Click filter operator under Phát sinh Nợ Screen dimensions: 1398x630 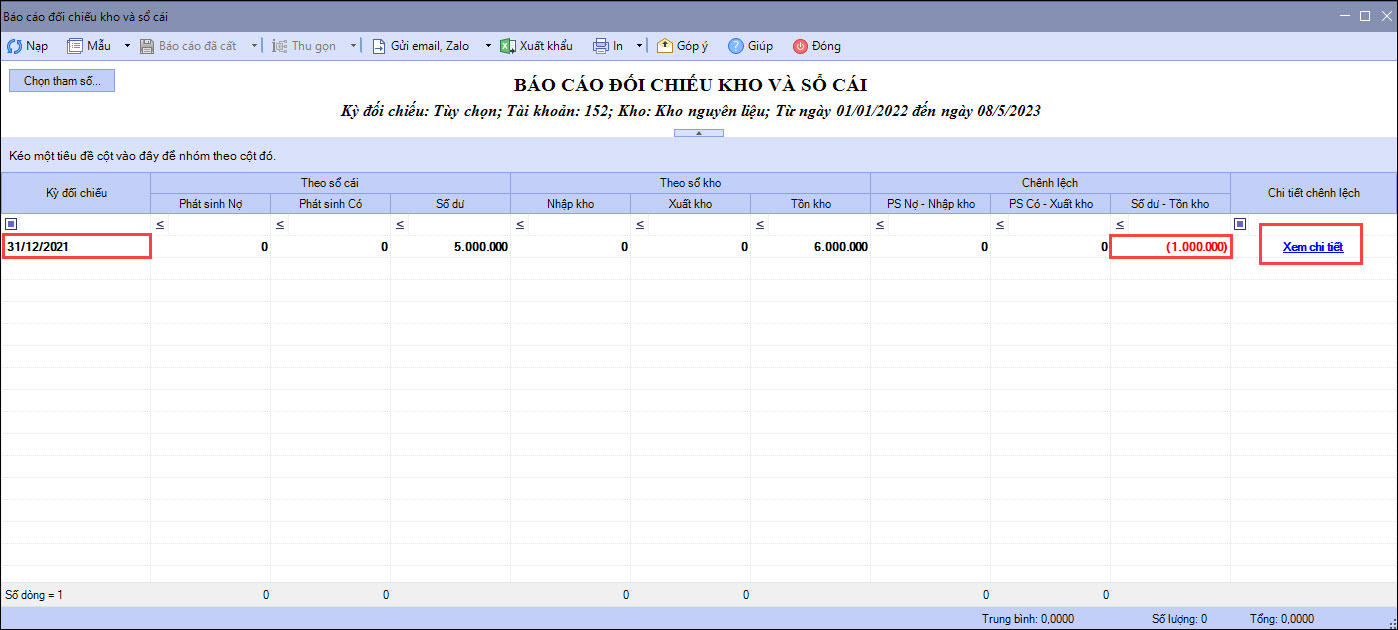pyautogui.click(x=159, y=224)
